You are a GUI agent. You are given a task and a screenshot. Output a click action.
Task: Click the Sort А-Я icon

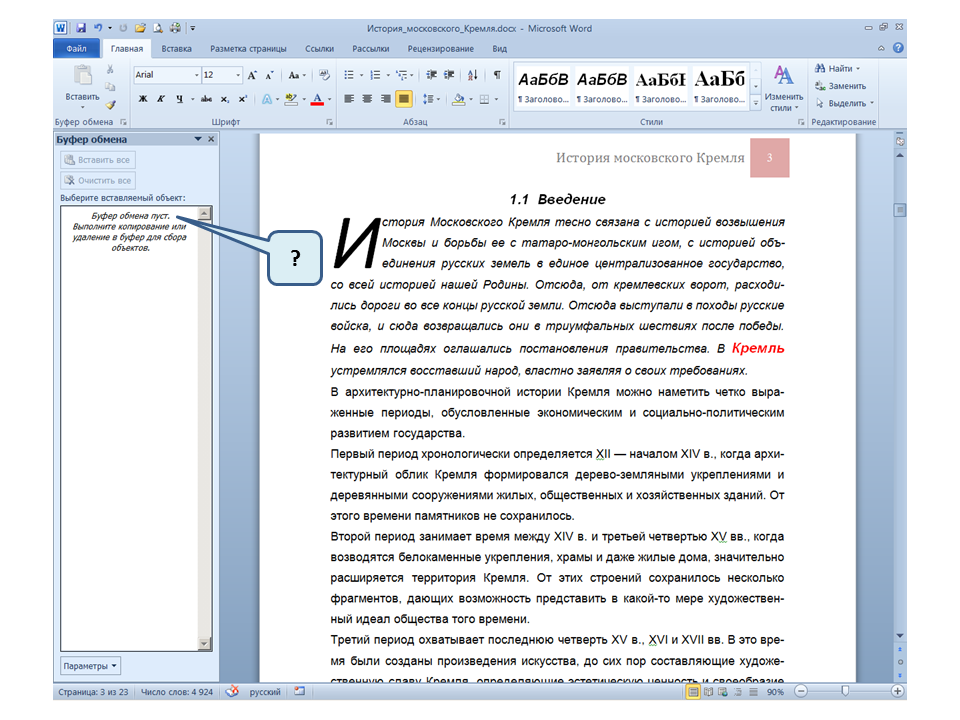pyautogui.click(x=472, y=75)
